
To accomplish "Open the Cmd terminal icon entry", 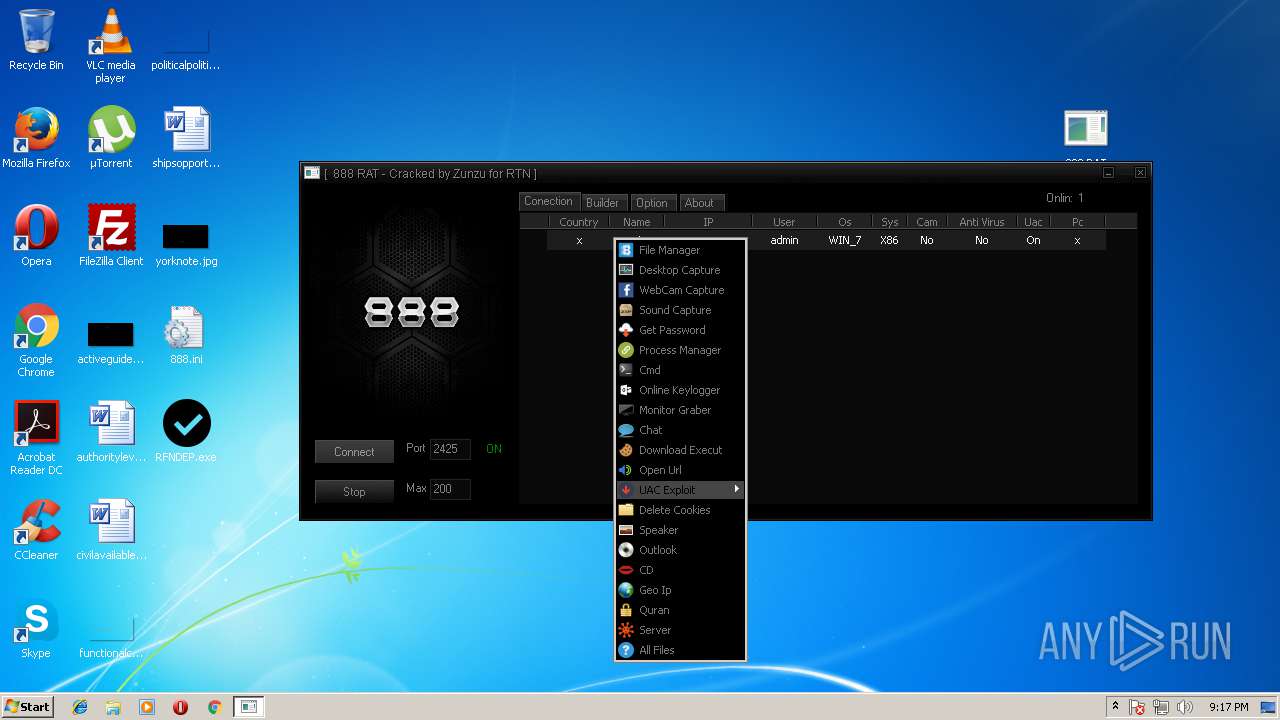I will click(x=626, y=370).
